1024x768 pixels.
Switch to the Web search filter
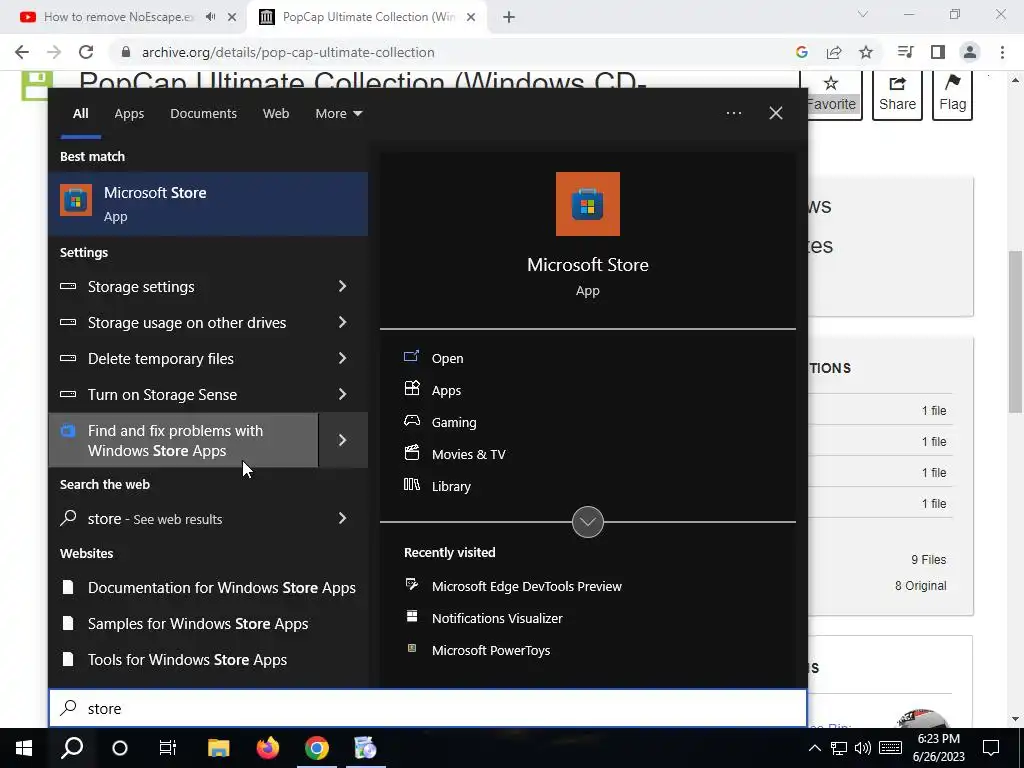tap(276, 113)
